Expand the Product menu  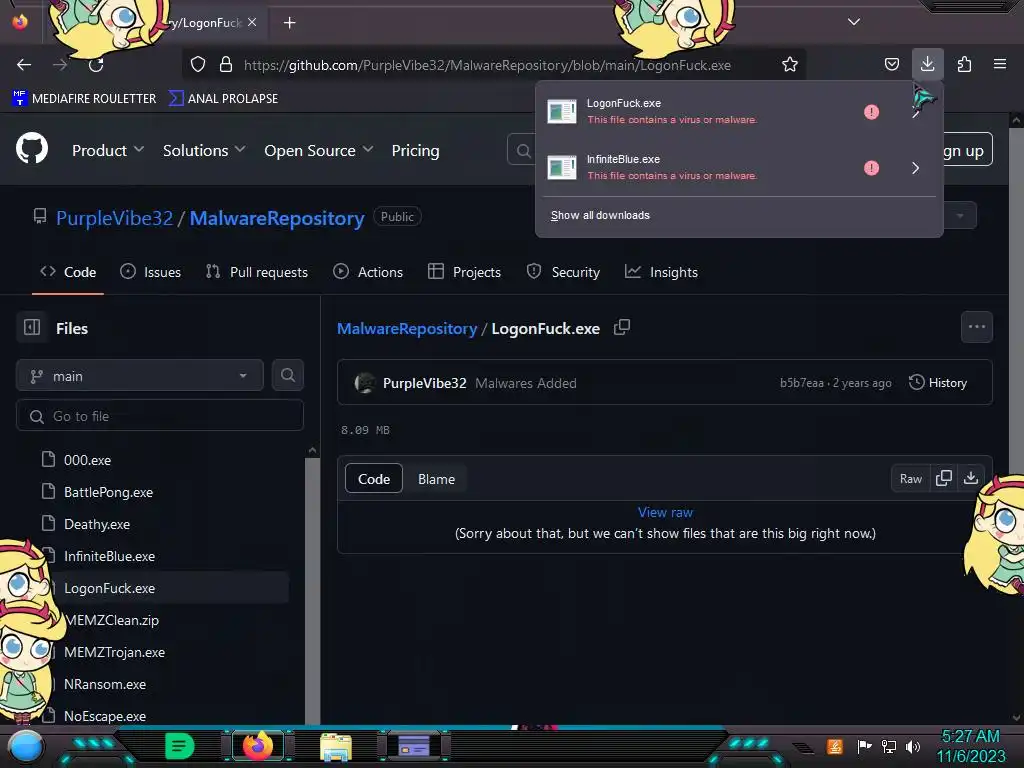pos(108,150)
